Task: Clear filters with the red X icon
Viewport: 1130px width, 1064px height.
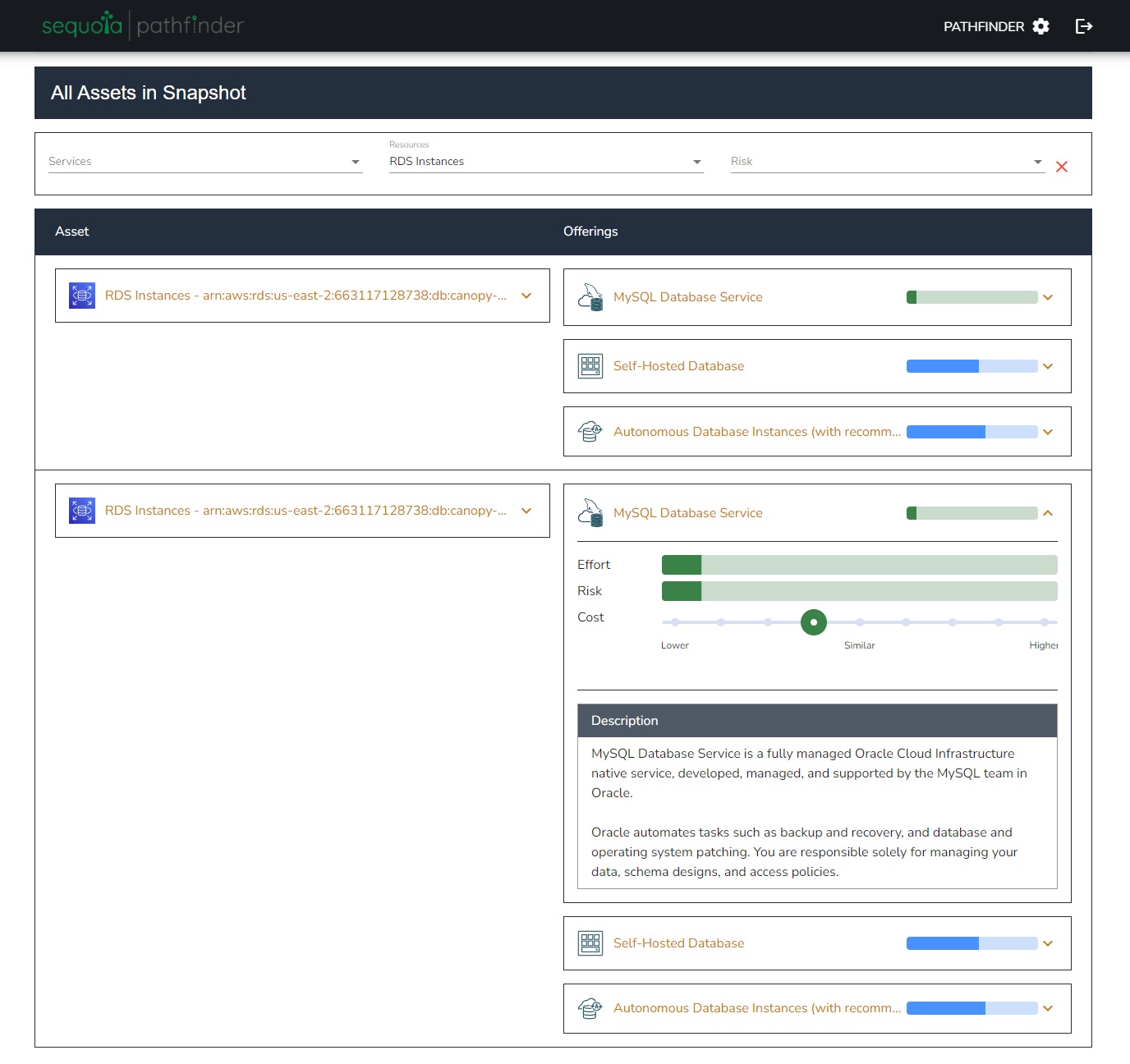Action: click(1061, 167)
